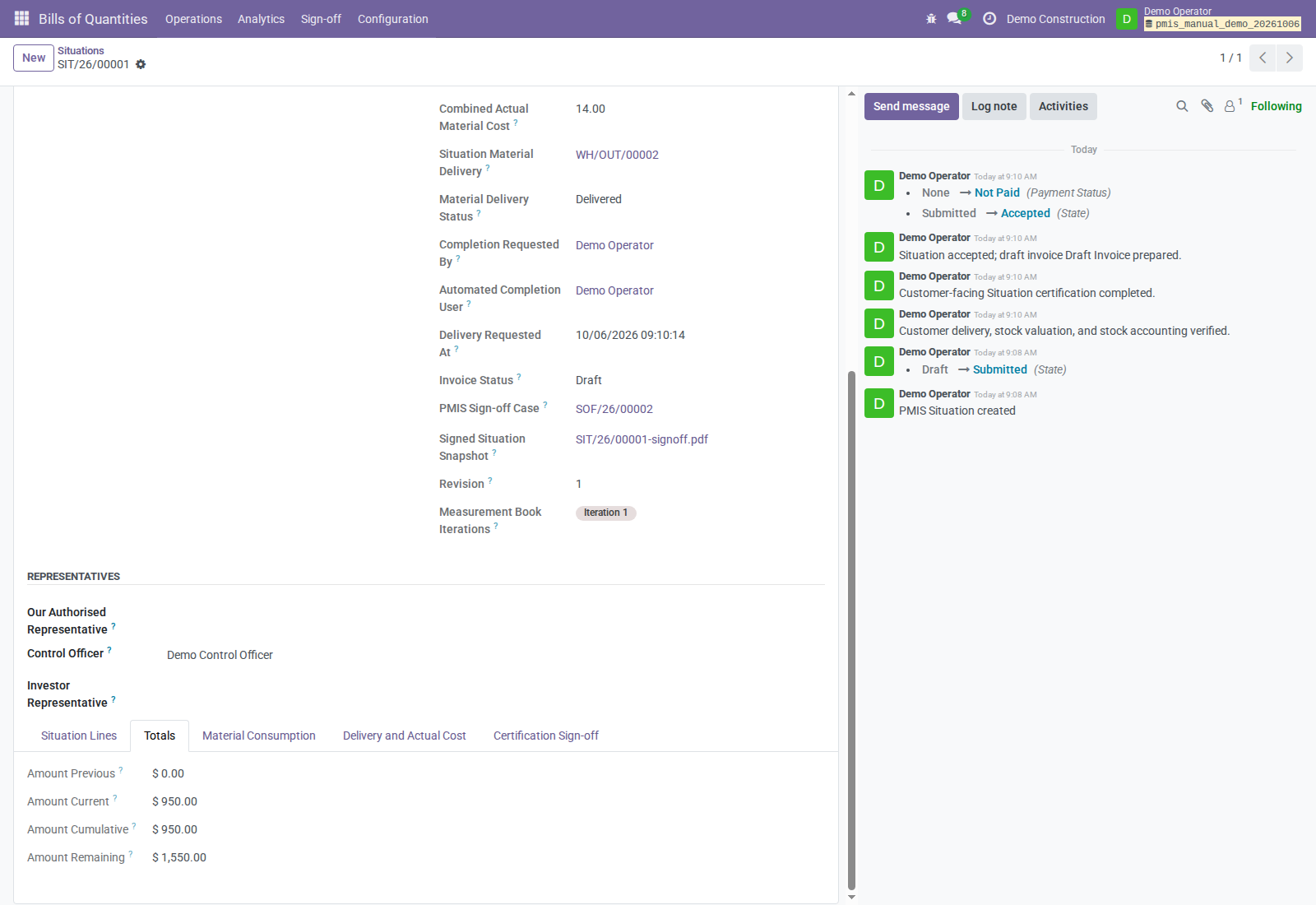Viewport: 1316px width, 905px height.
Task: Open the recent activities clock icon
Action: (x=989, y=18)
